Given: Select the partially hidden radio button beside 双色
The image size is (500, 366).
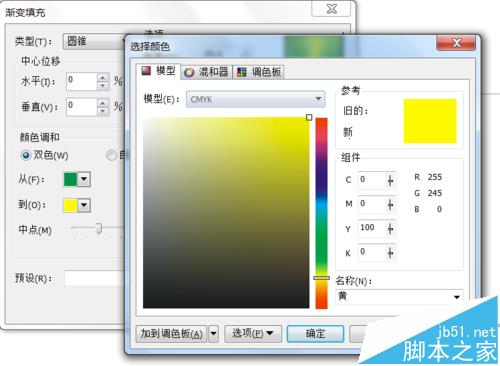Looking at the screenshot, I should click(111, 155).
